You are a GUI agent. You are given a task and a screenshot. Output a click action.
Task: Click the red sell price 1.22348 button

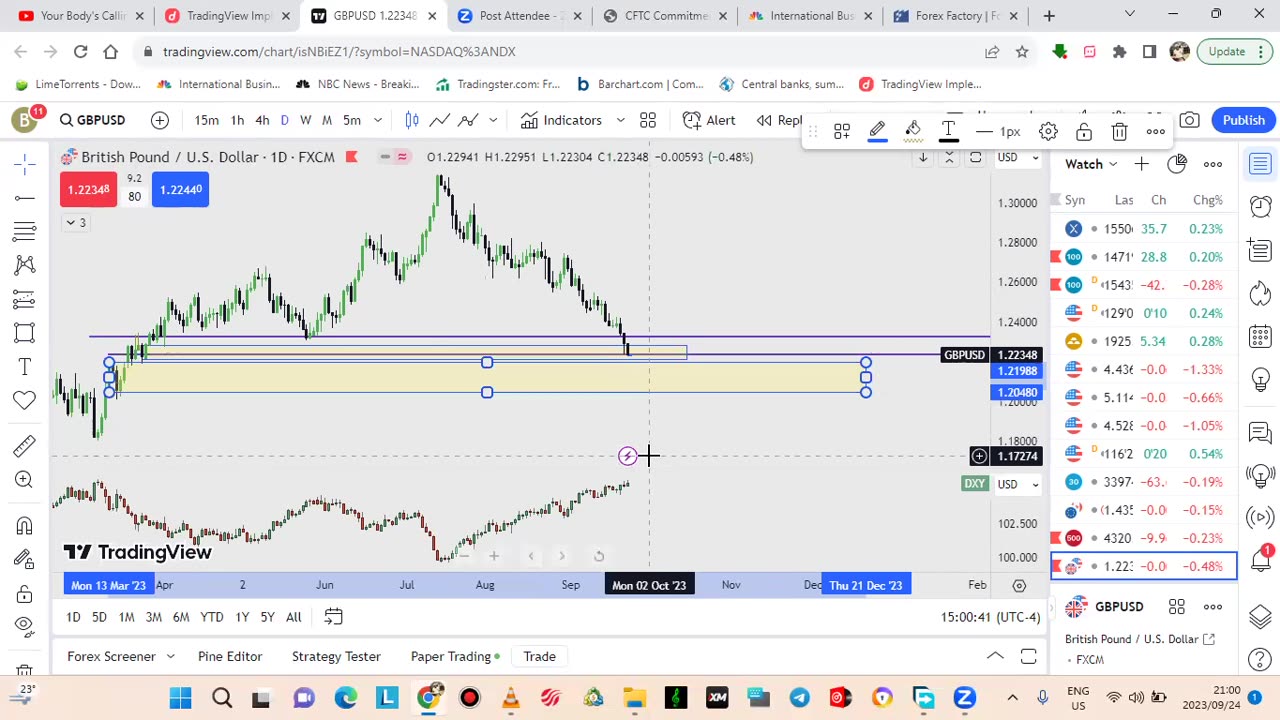[88, 190]
